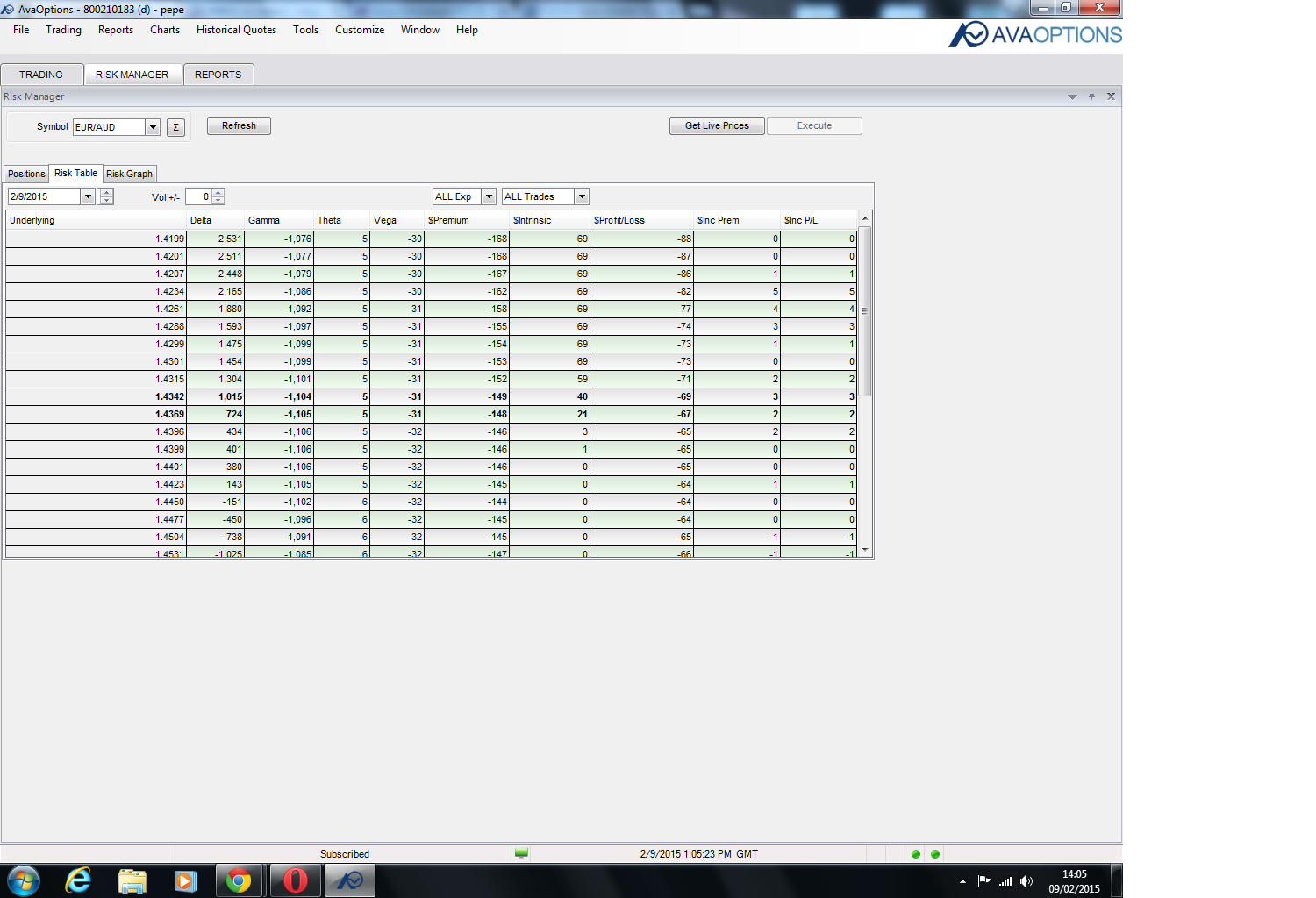Switch to the RISK MANAGER tab
1316x898 pixels.
click(132, 75)
